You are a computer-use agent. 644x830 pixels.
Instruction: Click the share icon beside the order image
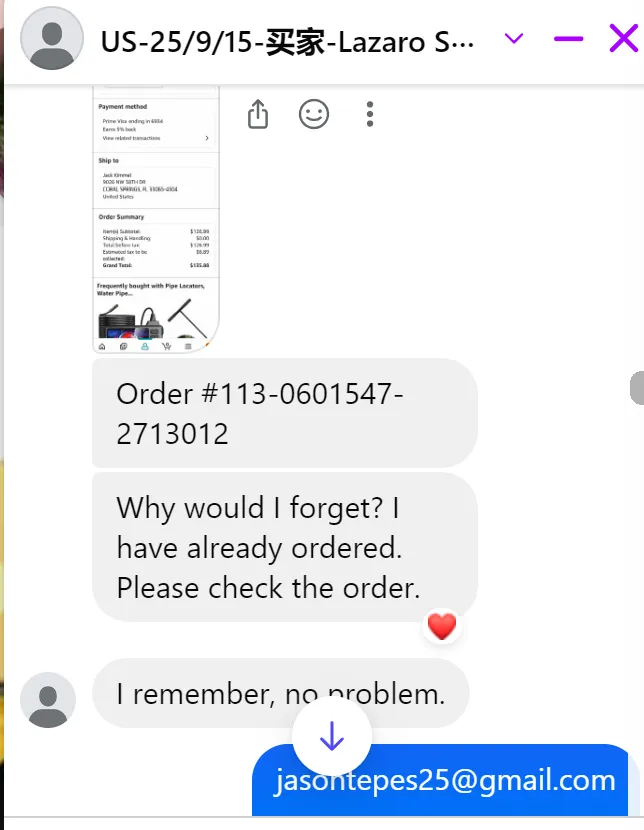(258, 114)
